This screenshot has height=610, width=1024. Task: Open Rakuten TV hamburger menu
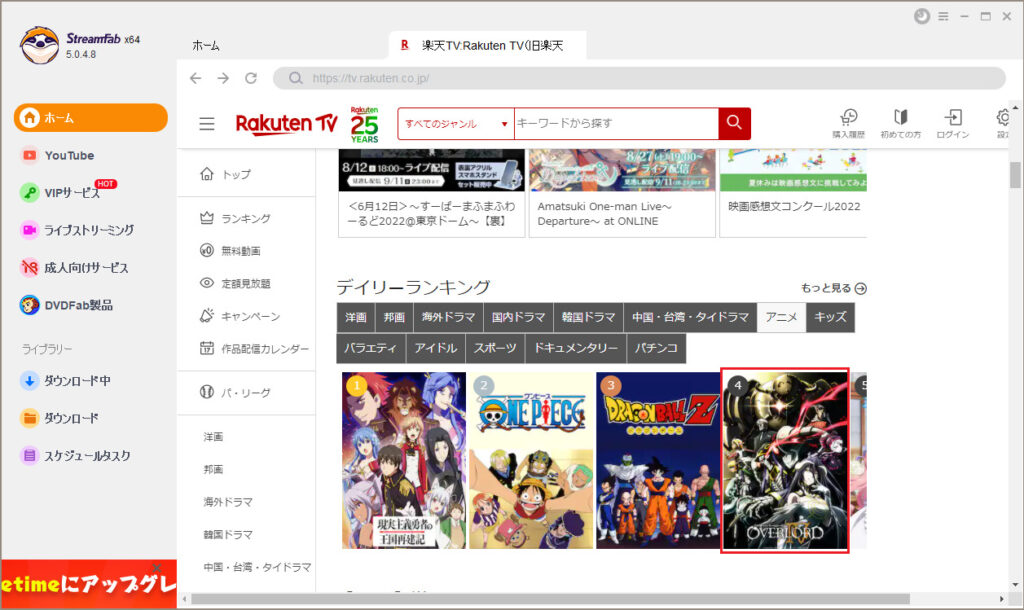pos(207,123)
